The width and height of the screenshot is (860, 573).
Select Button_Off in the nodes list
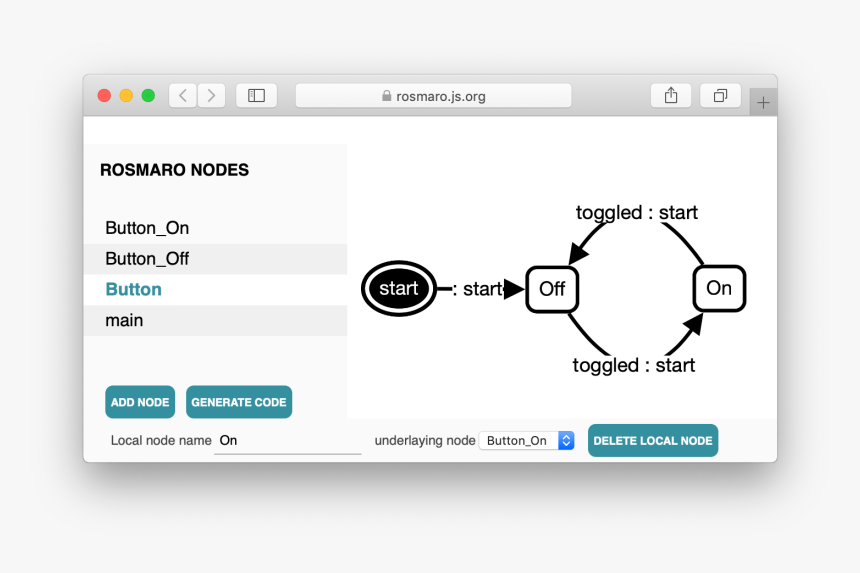point(147,259)
